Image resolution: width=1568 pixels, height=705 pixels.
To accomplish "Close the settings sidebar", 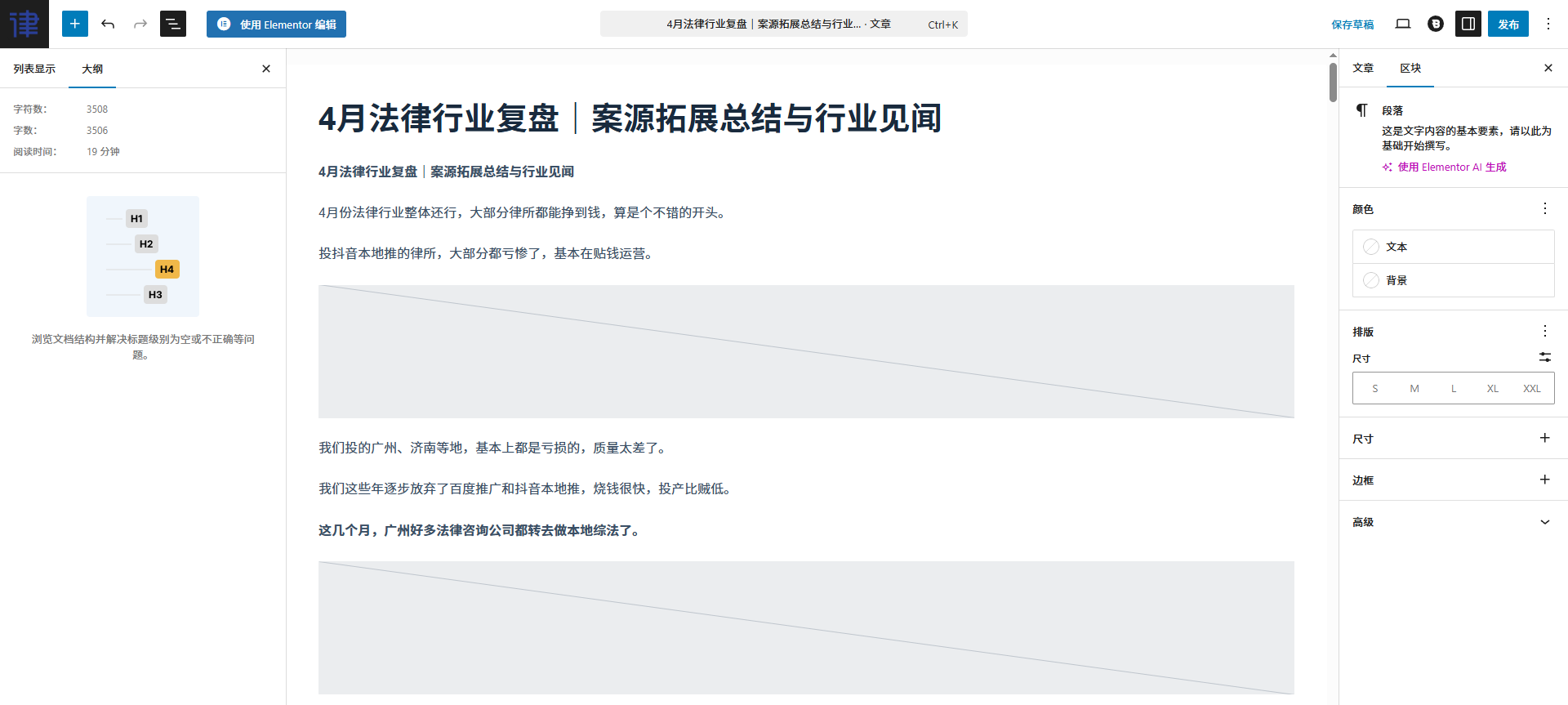I will pos(1548,68).
